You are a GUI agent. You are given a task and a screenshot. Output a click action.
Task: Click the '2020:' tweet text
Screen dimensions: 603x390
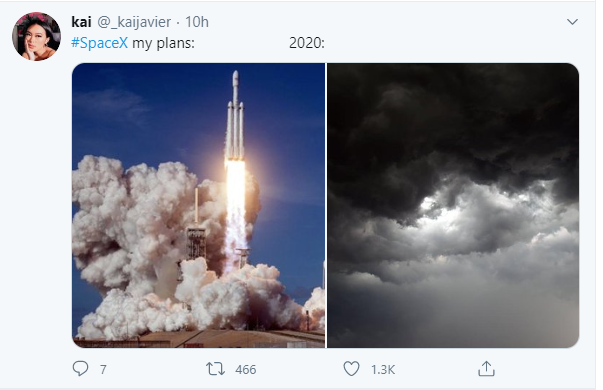coord(307,43)
